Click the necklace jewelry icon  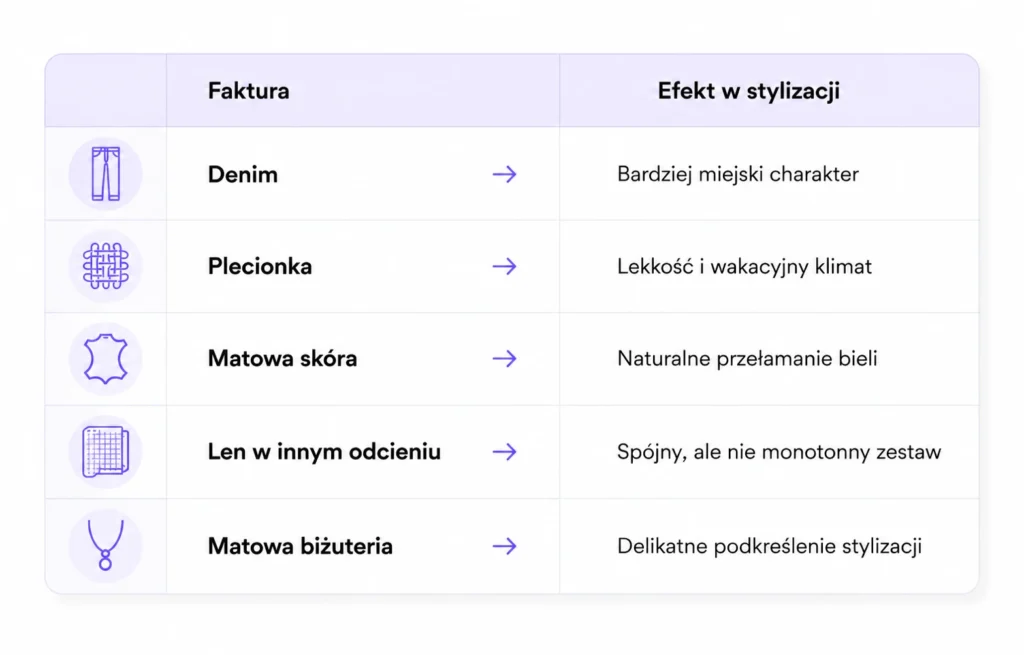pyautogui.click(x=106, y=545)
